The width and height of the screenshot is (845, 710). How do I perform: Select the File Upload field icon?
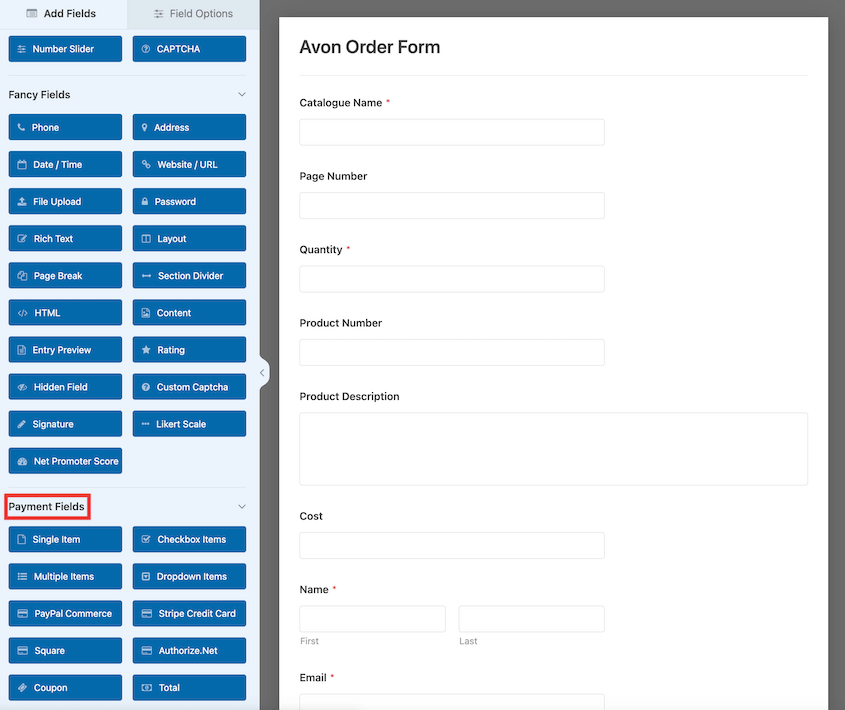[22, 201]
